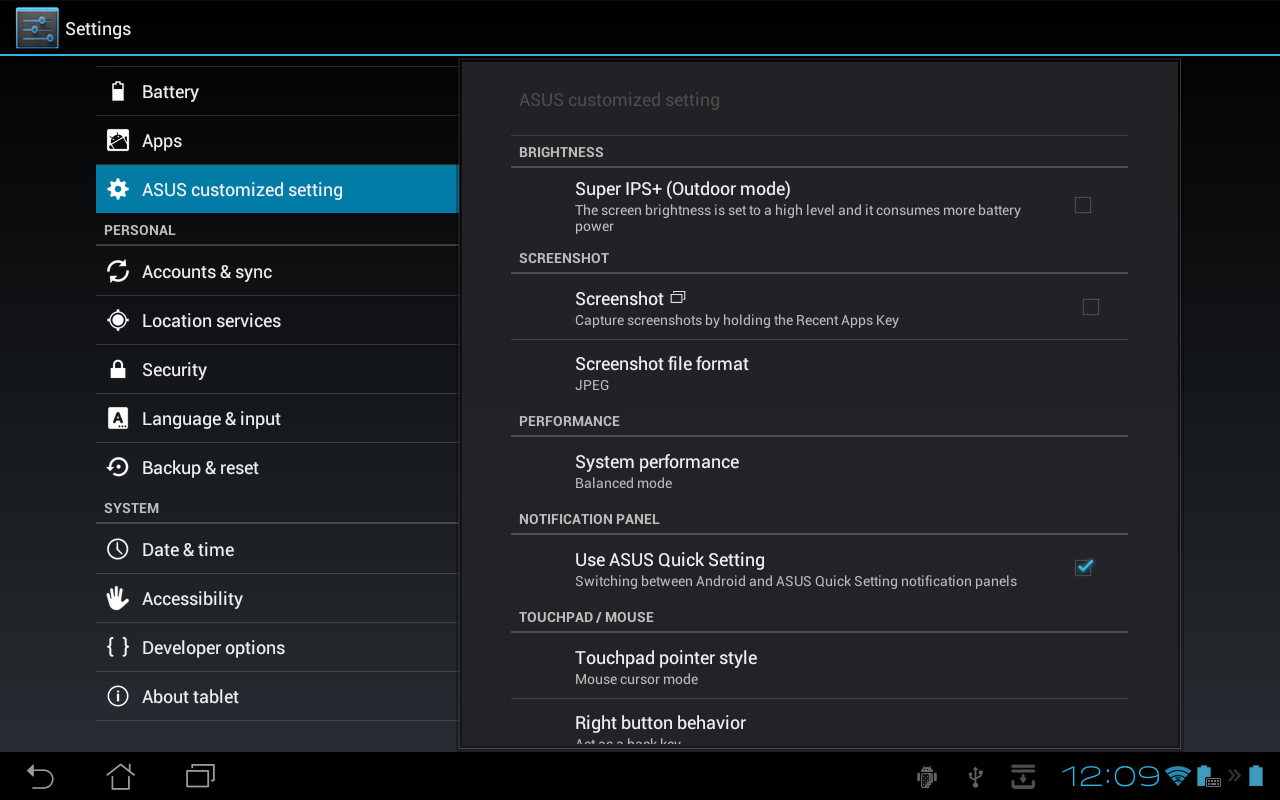
Task: Go to Language & input settings
Action: point(277,419)
